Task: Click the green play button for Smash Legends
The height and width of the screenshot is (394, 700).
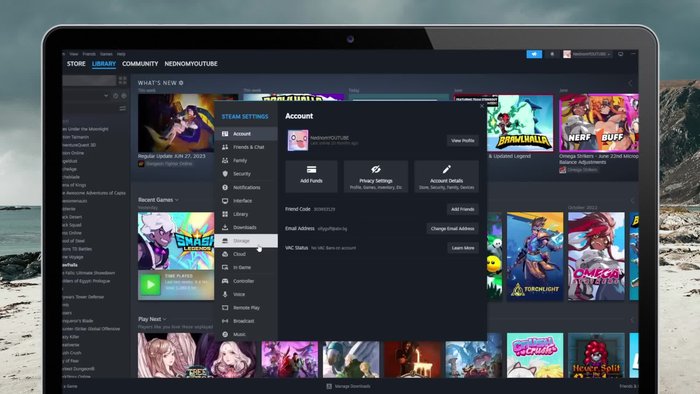Action: [x=150, y=284]
